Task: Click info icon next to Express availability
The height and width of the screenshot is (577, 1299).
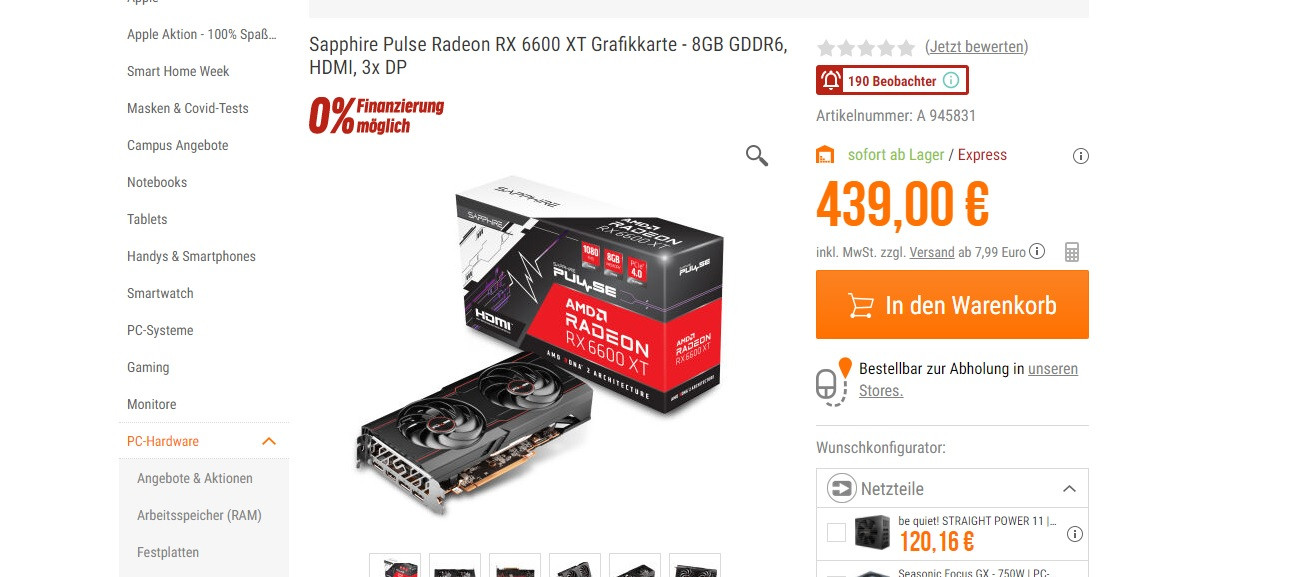Action: 1080,156
